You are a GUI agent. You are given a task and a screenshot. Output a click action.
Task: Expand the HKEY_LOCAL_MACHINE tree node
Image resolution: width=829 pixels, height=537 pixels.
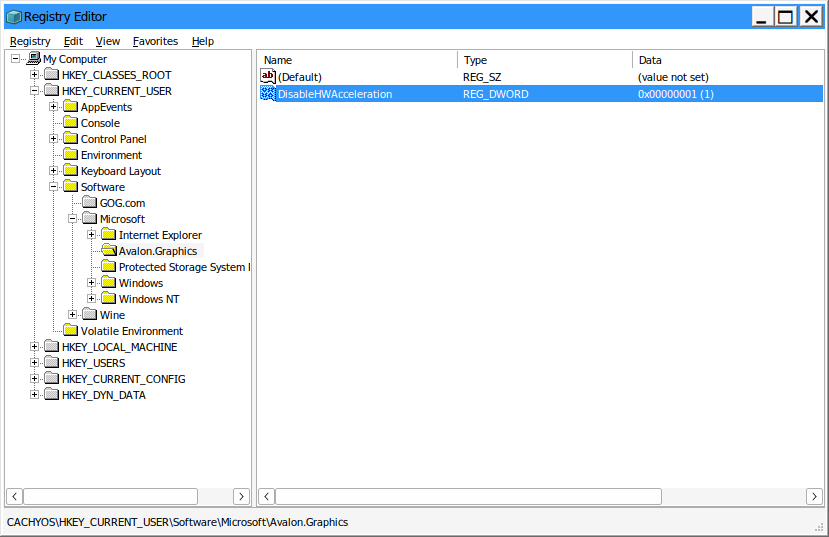click(35, 347)
